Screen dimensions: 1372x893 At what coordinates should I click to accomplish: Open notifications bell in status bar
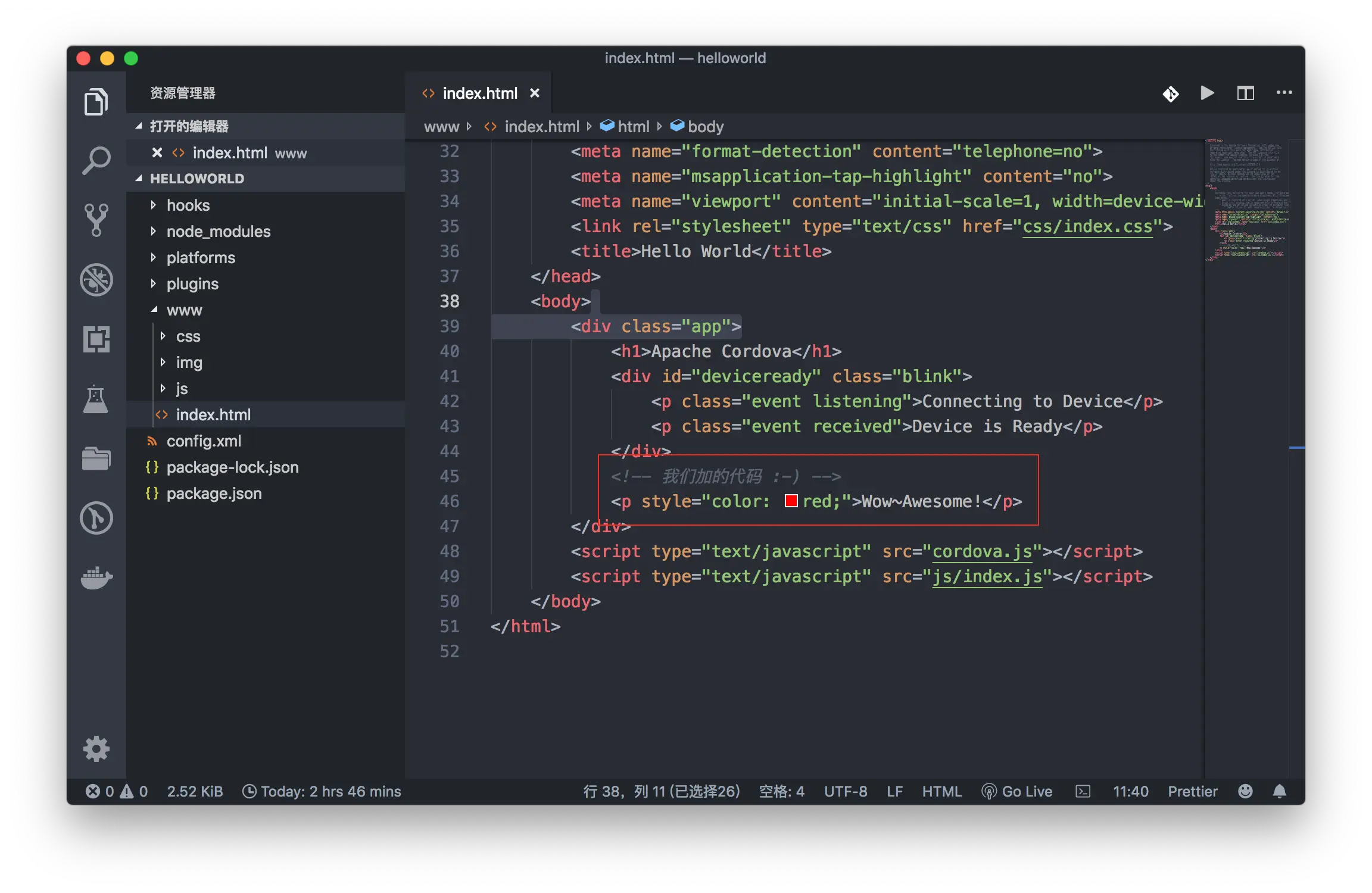coord(1280,791)
